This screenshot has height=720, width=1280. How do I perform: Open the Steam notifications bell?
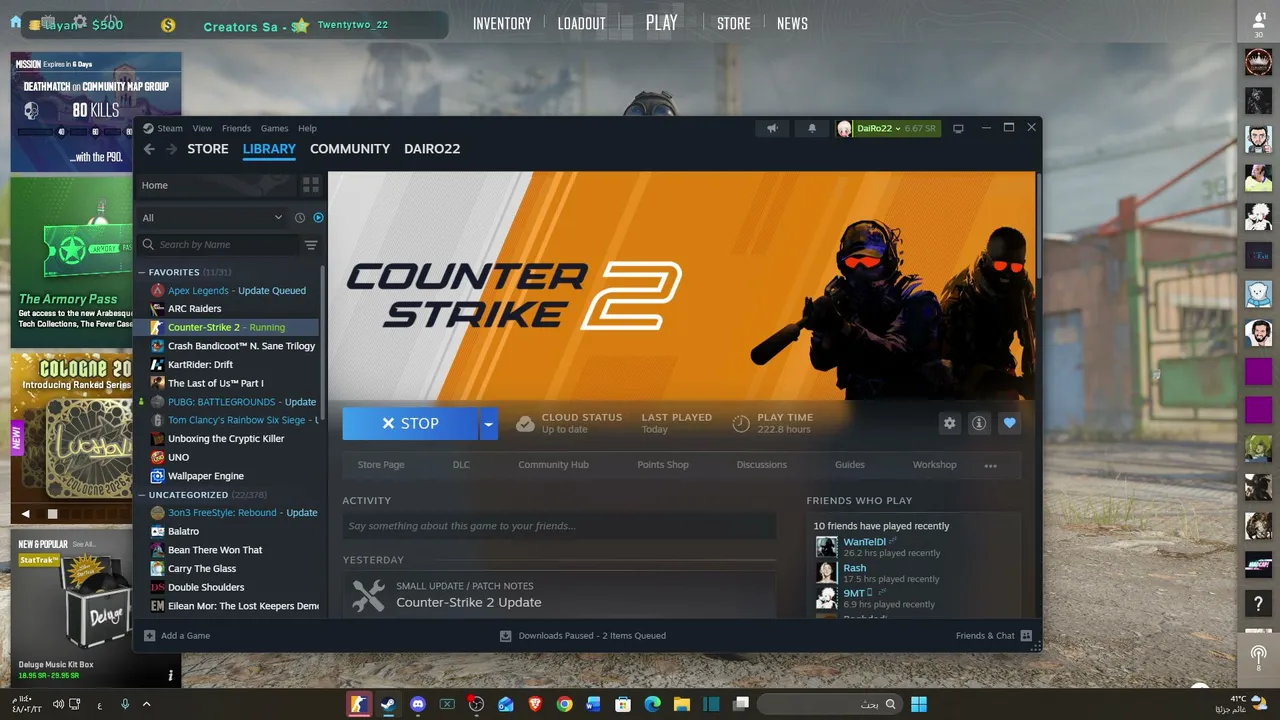[x=812, y=128]
